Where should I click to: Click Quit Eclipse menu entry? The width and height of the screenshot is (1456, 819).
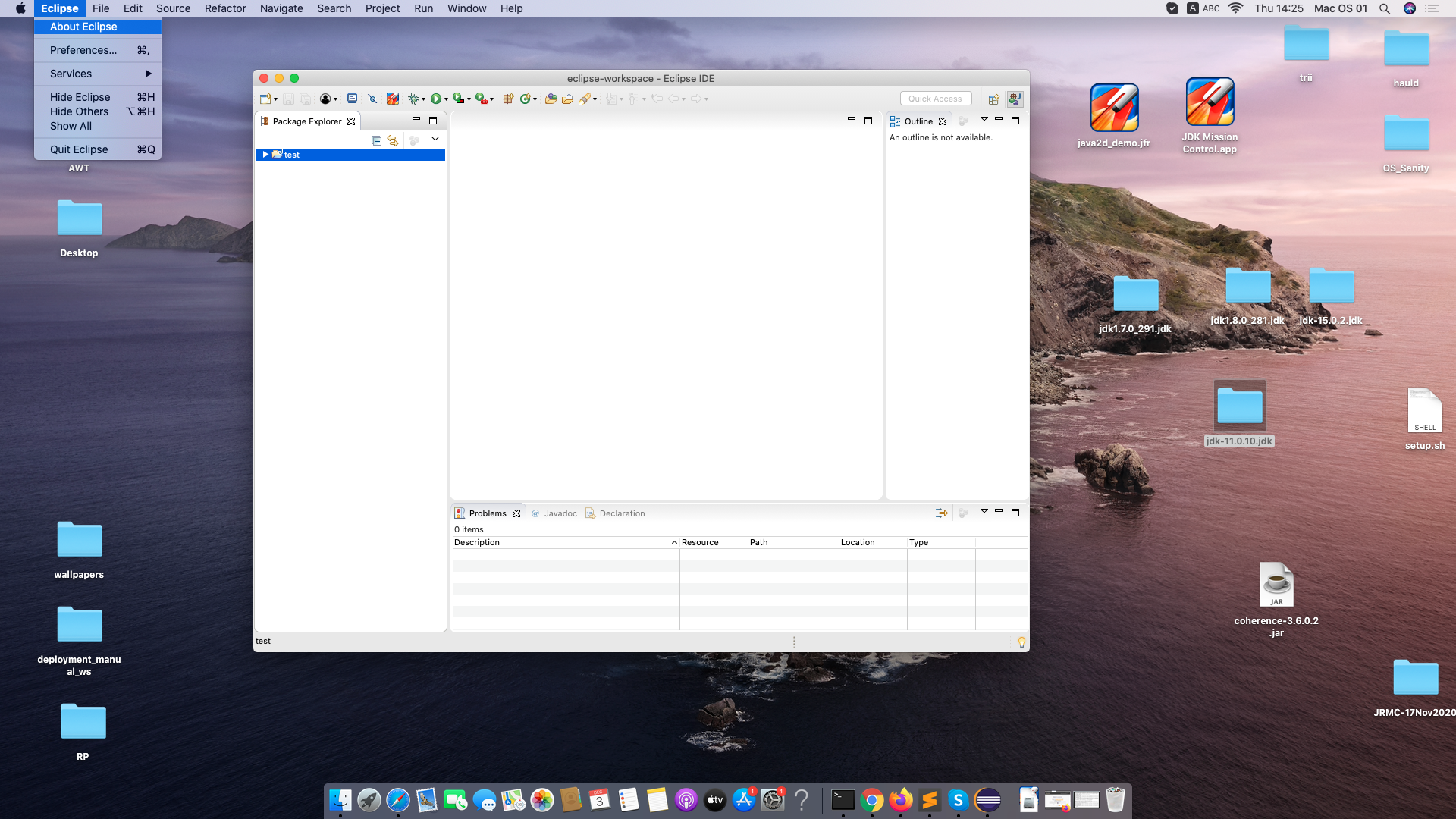[79, 149]
